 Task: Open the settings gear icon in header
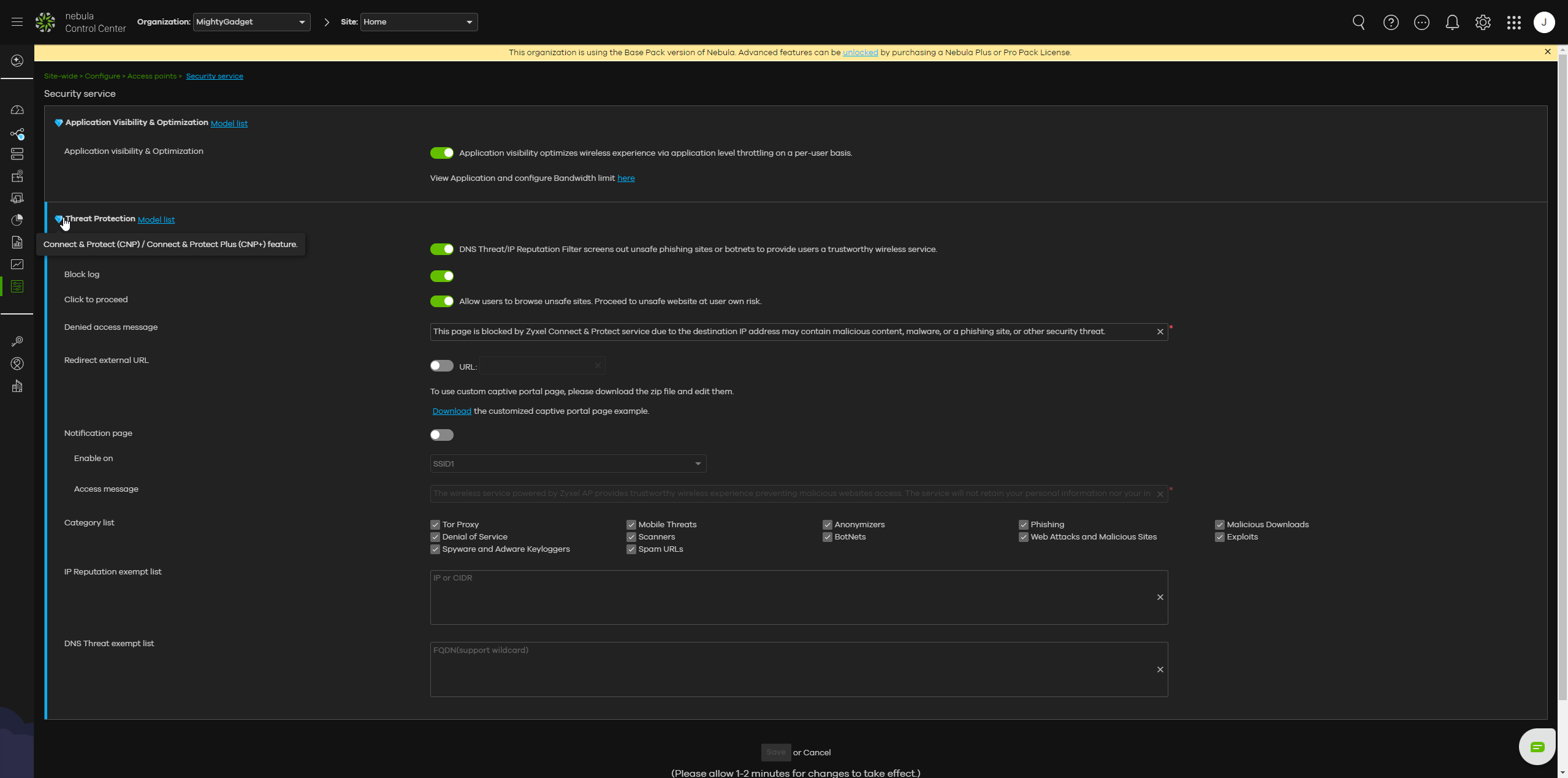1483,23
